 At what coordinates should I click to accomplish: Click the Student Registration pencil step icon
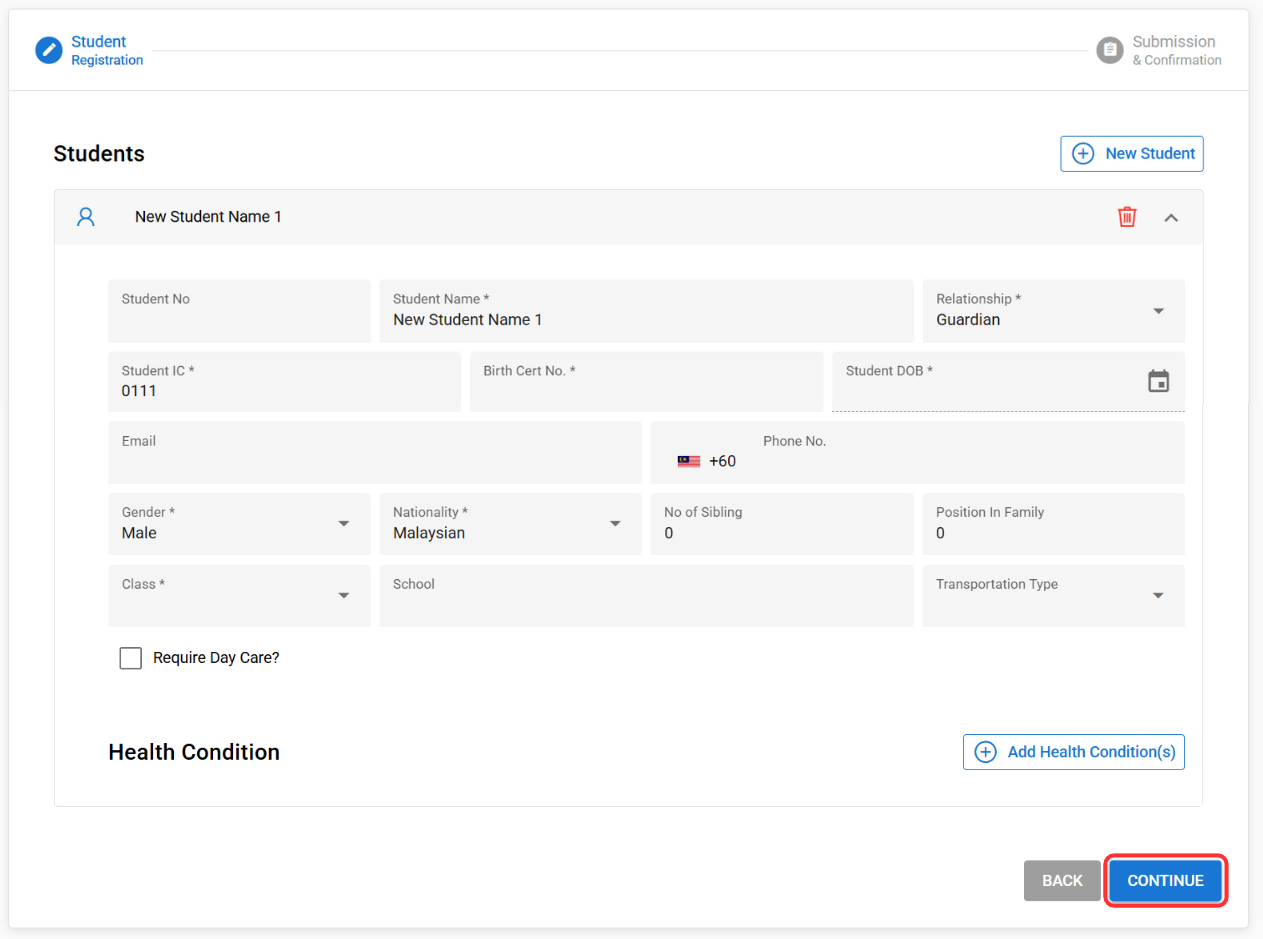coord(49,50)
